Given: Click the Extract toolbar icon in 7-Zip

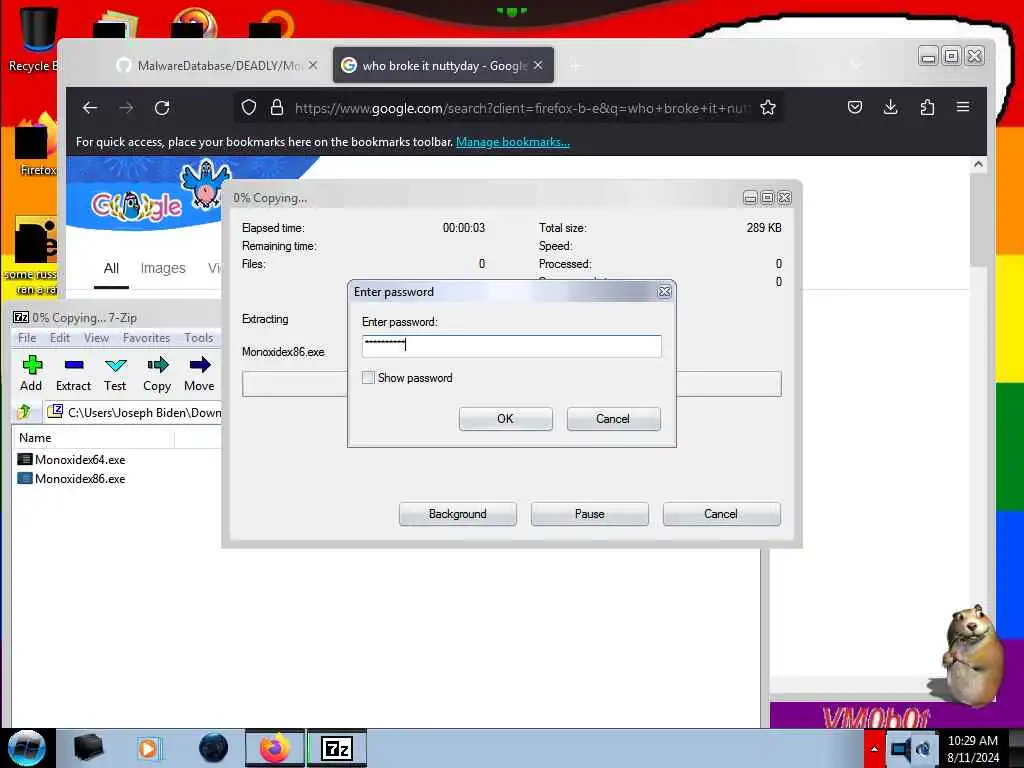Looking at the screenshot, I should (x=74, y=365).
